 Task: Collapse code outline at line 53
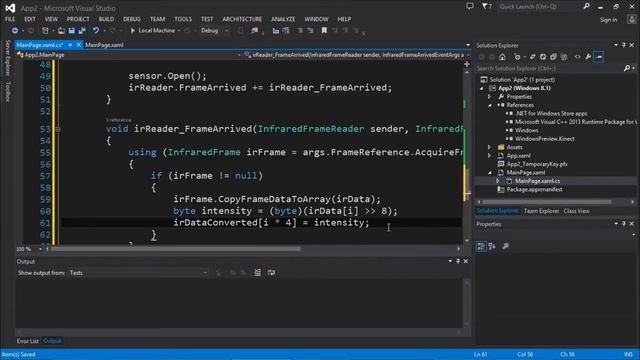tap(58, 129)
